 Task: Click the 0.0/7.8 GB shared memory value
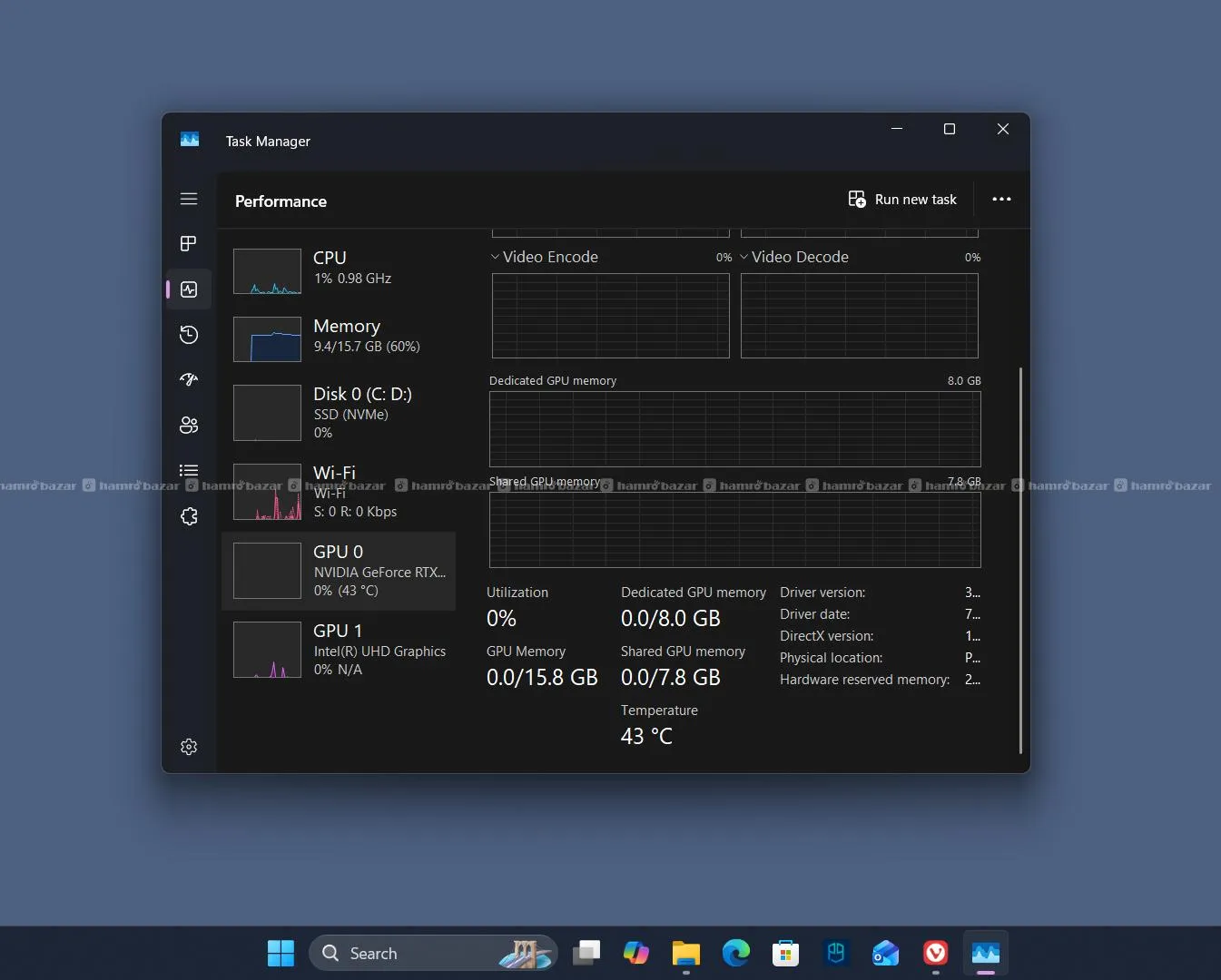pos(671,678)
